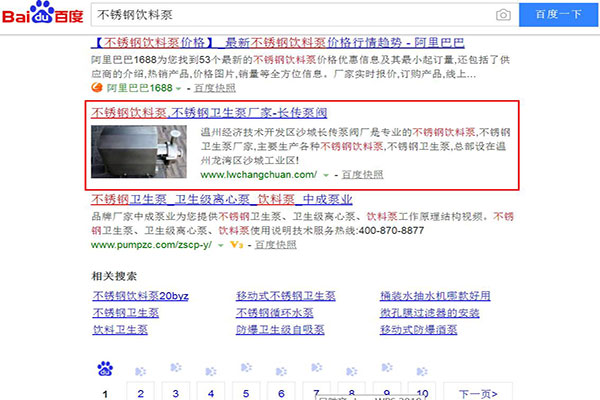Go to results page 2
Image resolution: width=600 pixels, height=400 pixels.
[140, 391]
